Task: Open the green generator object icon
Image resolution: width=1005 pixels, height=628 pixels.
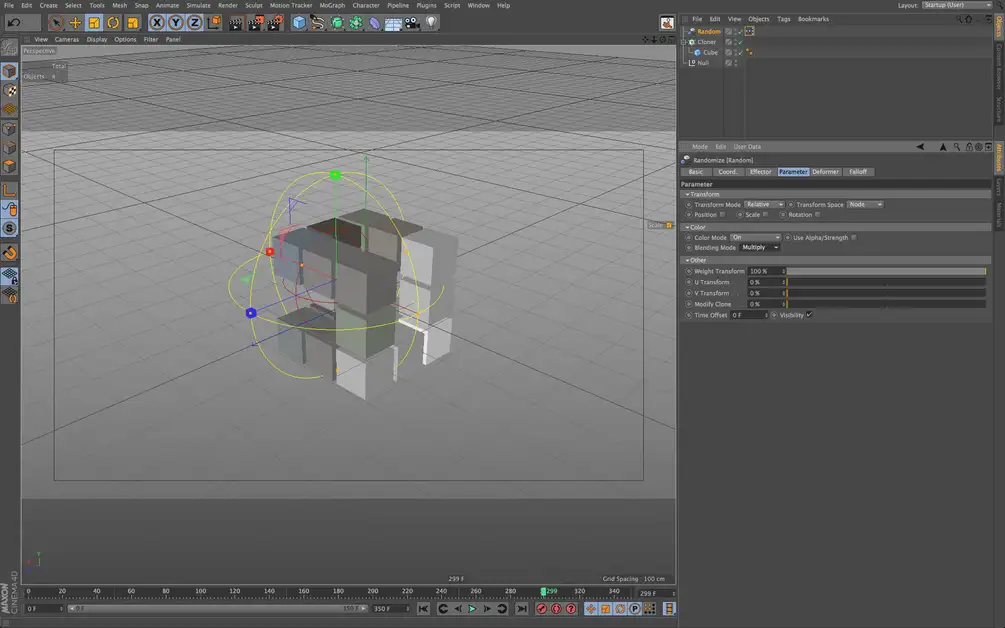Action: (x=336, y=23)
